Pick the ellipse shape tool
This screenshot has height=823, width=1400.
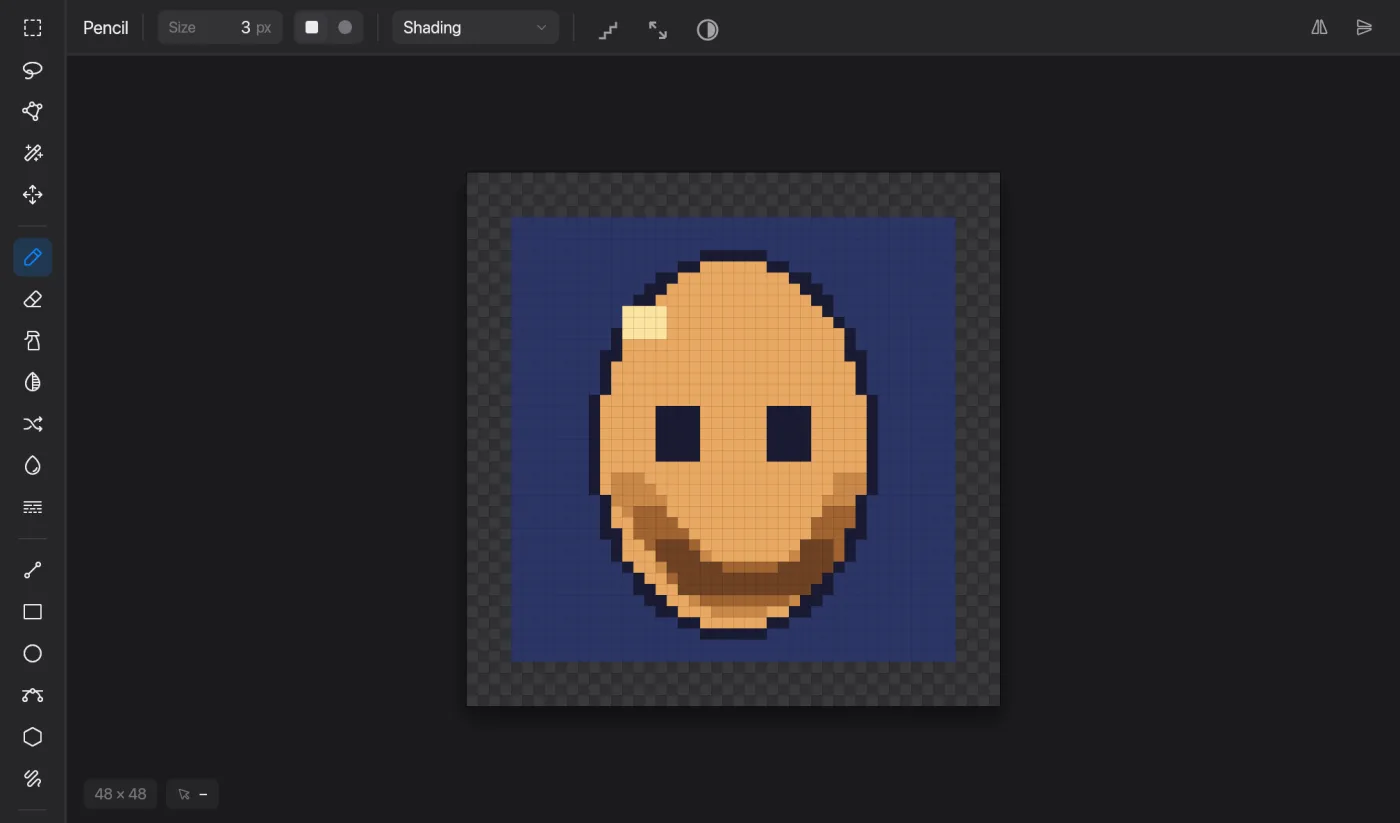[33, 654]
